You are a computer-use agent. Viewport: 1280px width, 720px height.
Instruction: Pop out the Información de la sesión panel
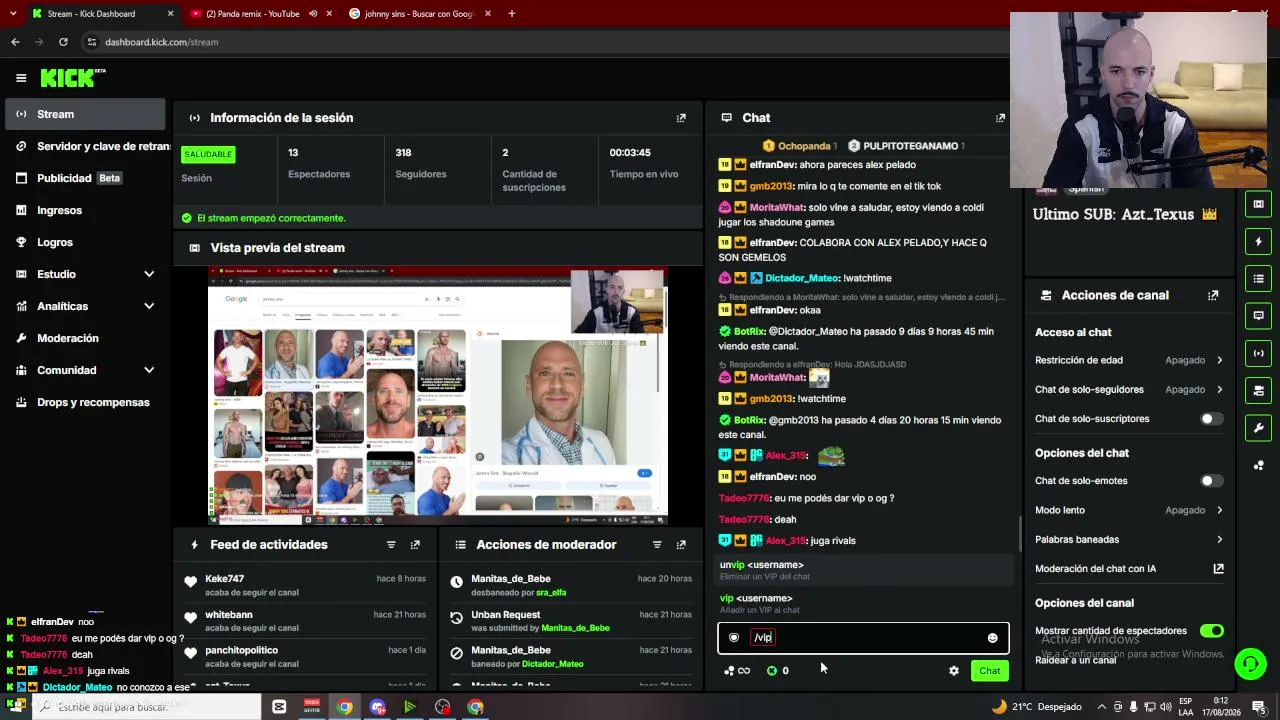[681, 118]
